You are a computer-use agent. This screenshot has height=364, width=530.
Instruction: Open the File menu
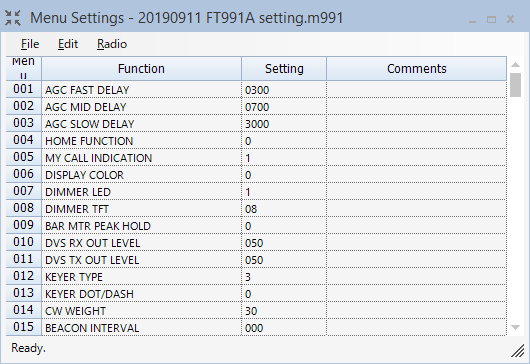click(30, 44)
